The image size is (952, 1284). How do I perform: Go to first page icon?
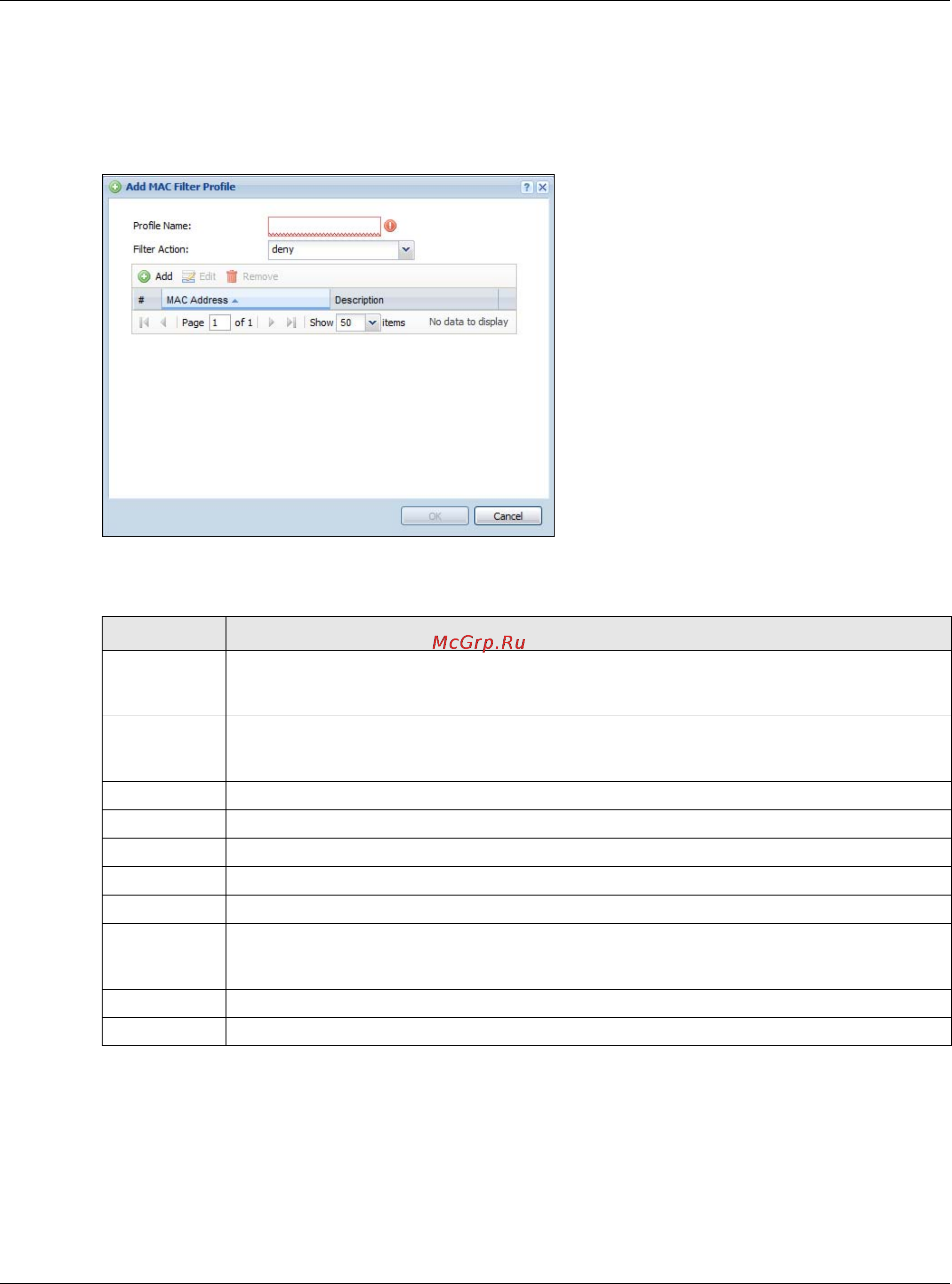[144, 323]
